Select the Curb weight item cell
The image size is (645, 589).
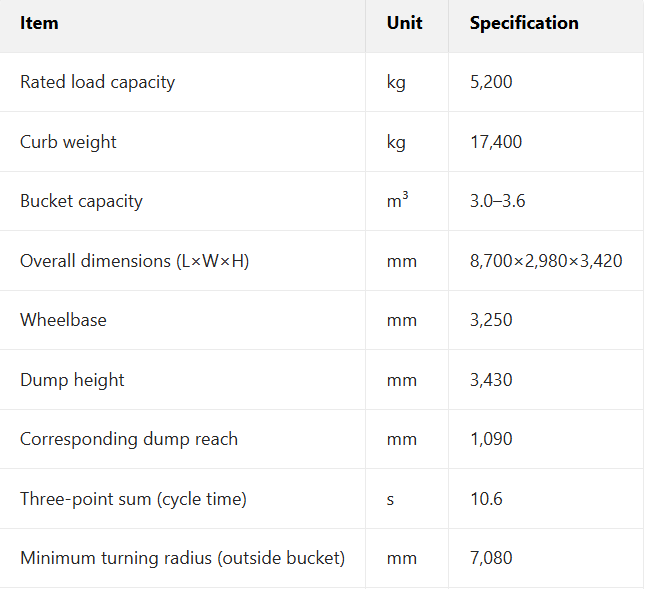tap(68, 142)
